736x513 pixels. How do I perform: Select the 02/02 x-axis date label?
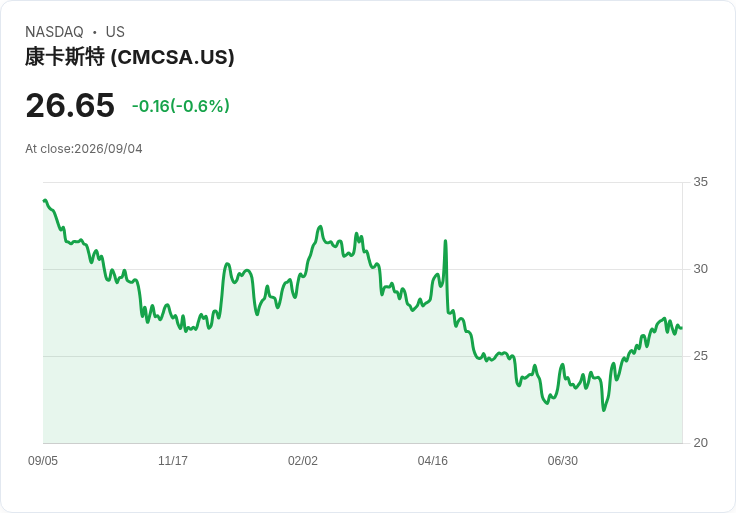303,461
